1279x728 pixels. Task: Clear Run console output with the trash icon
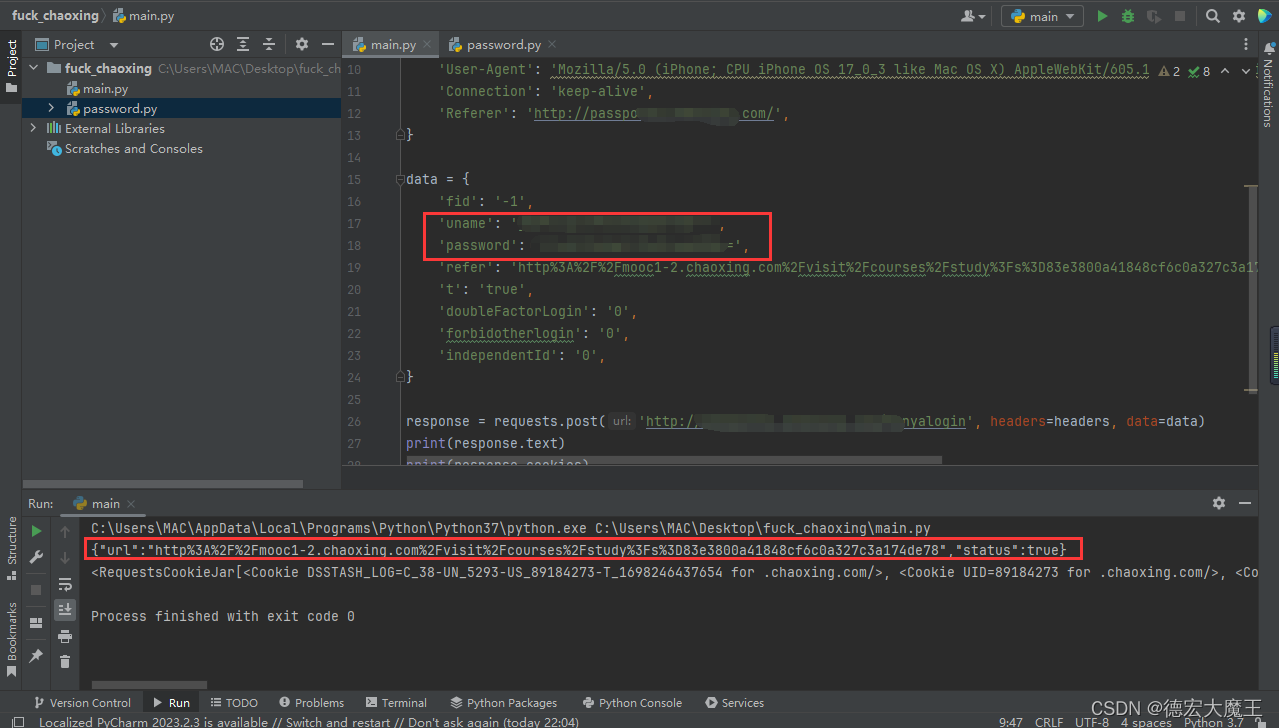(65, 661)
